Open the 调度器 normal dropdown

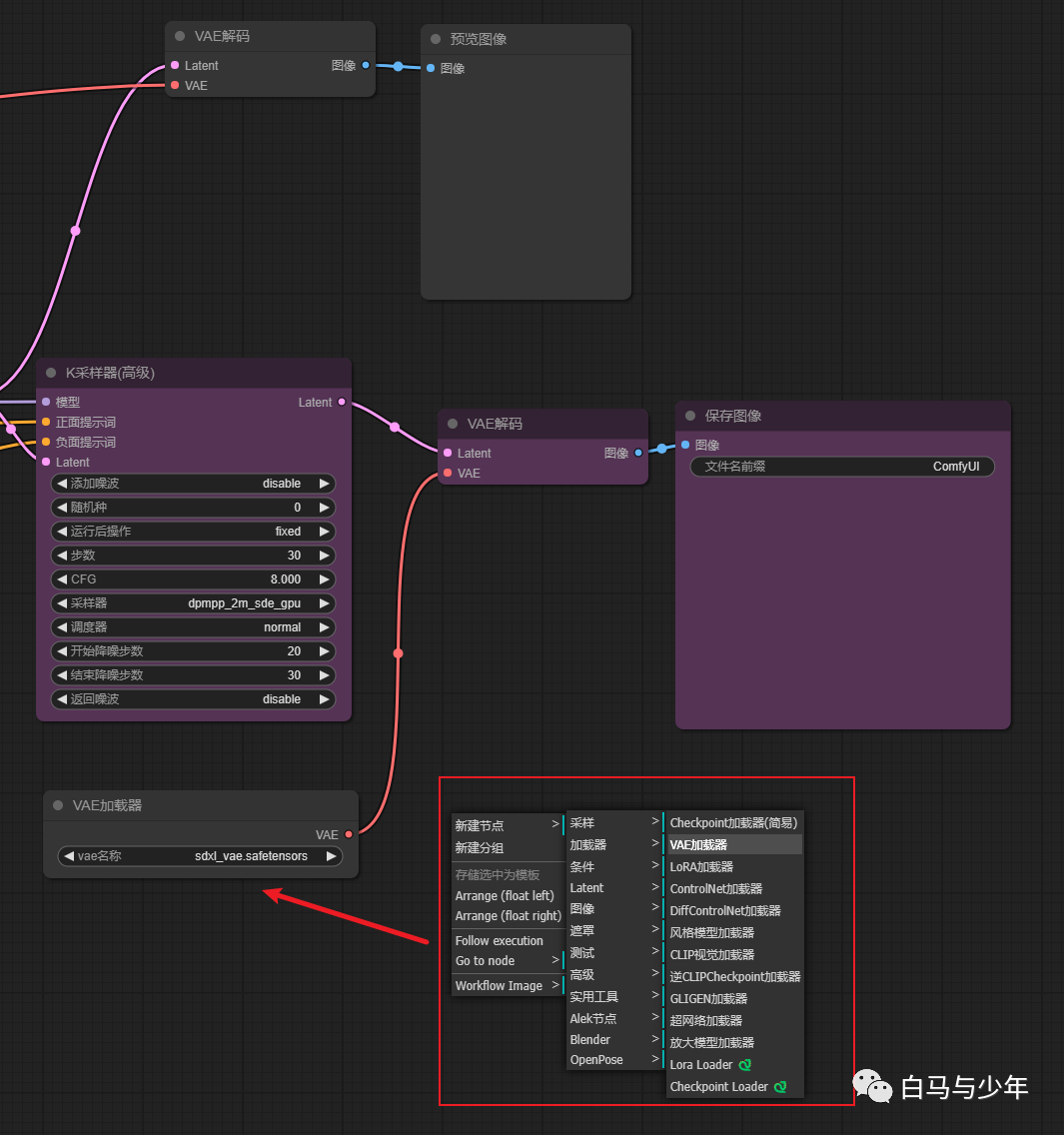pos(193,627)
